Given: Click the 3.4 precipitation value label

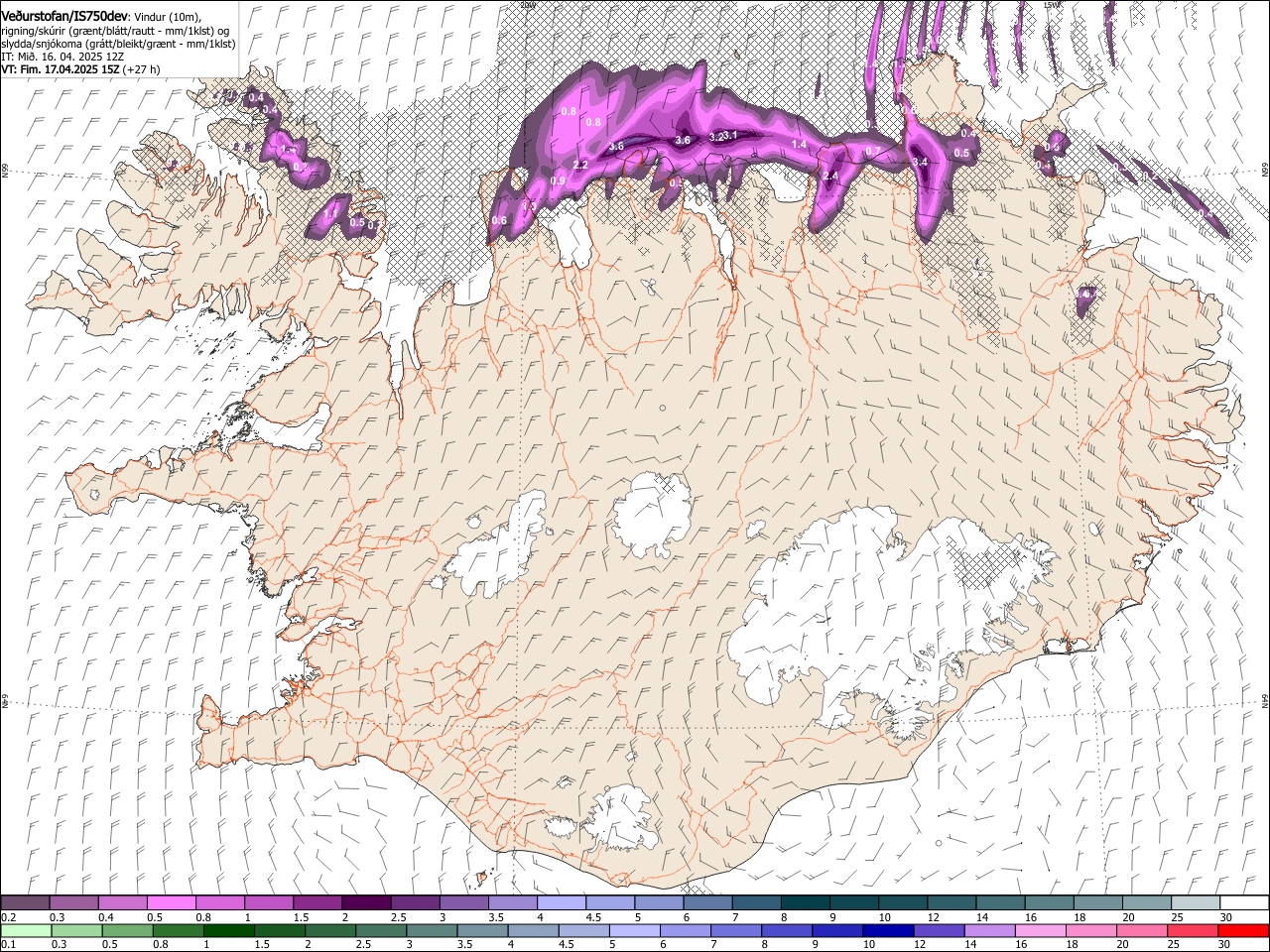Looking at the screenshot, I should 920,163.
